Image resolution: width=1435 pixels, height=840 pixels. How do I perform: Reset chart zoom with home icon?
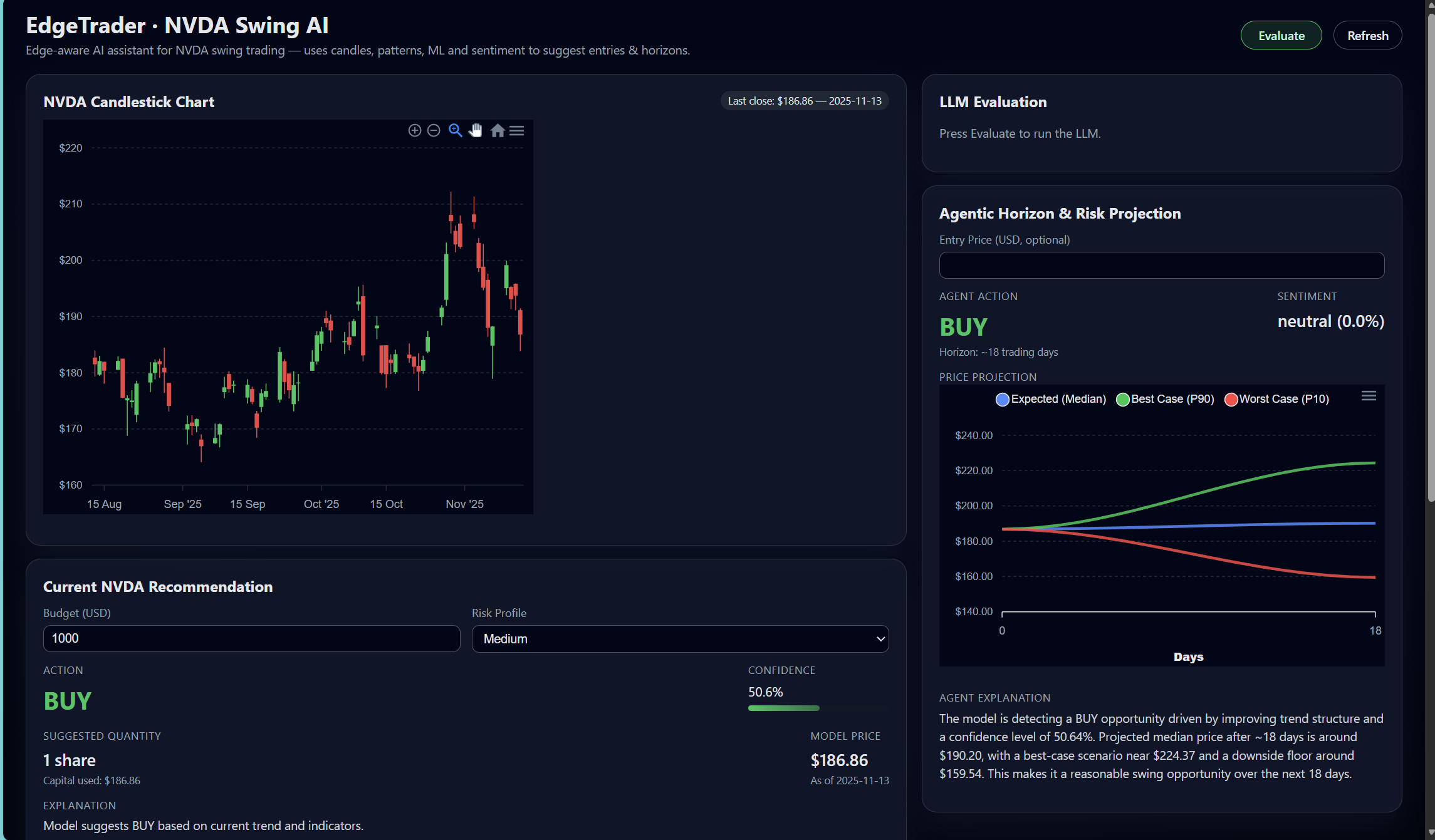click(x=498, y=130)
